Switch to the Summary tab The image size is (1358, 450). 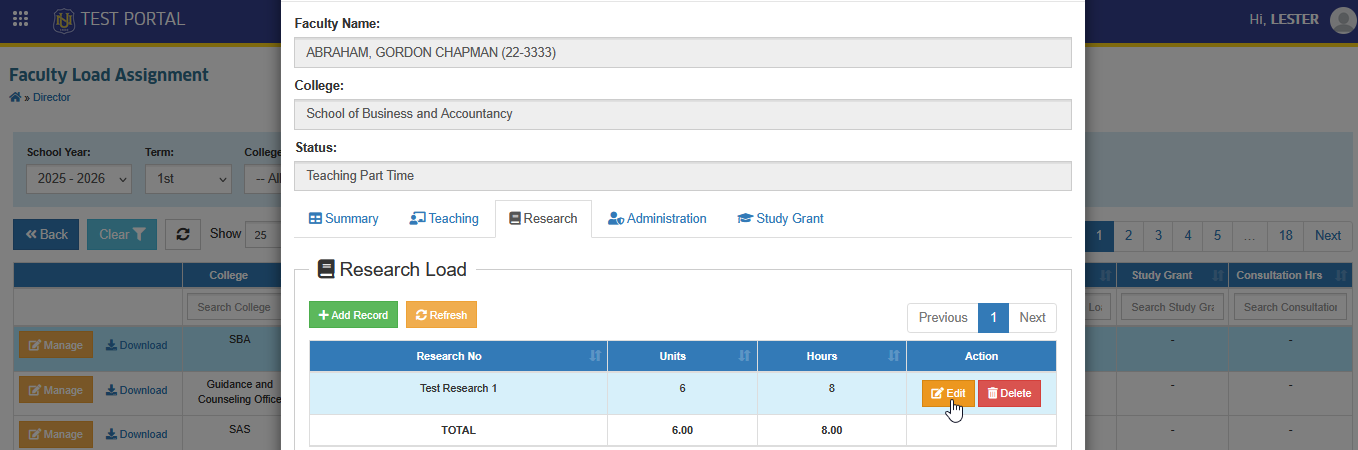point(343,218)
